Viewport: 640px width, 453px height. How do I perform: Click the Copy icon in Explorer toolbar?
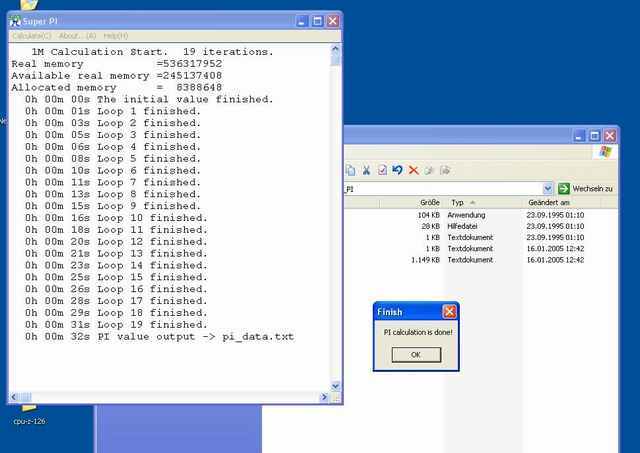350,170
